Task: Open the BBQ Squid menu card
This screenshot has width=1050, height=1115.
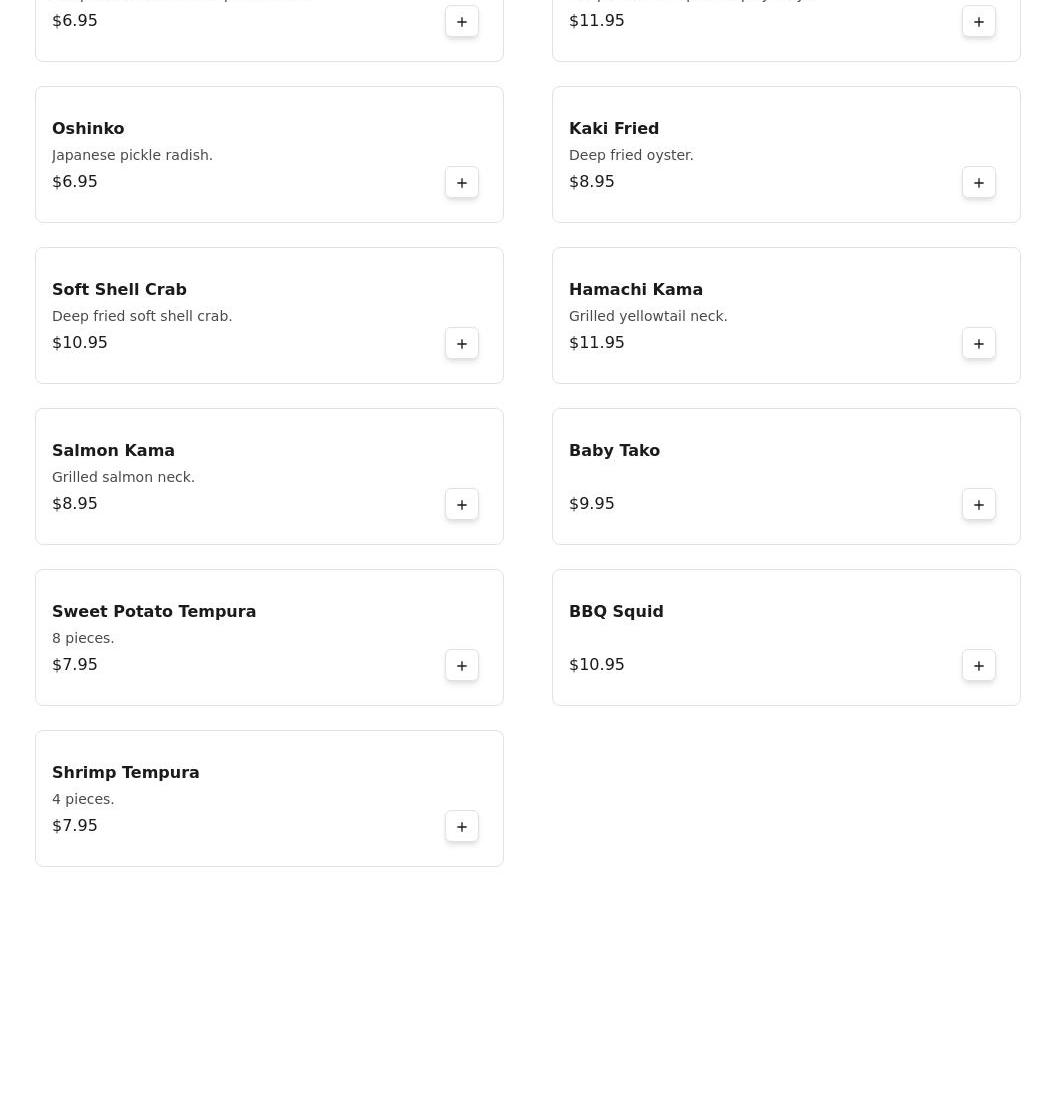Action: (616, 612)
